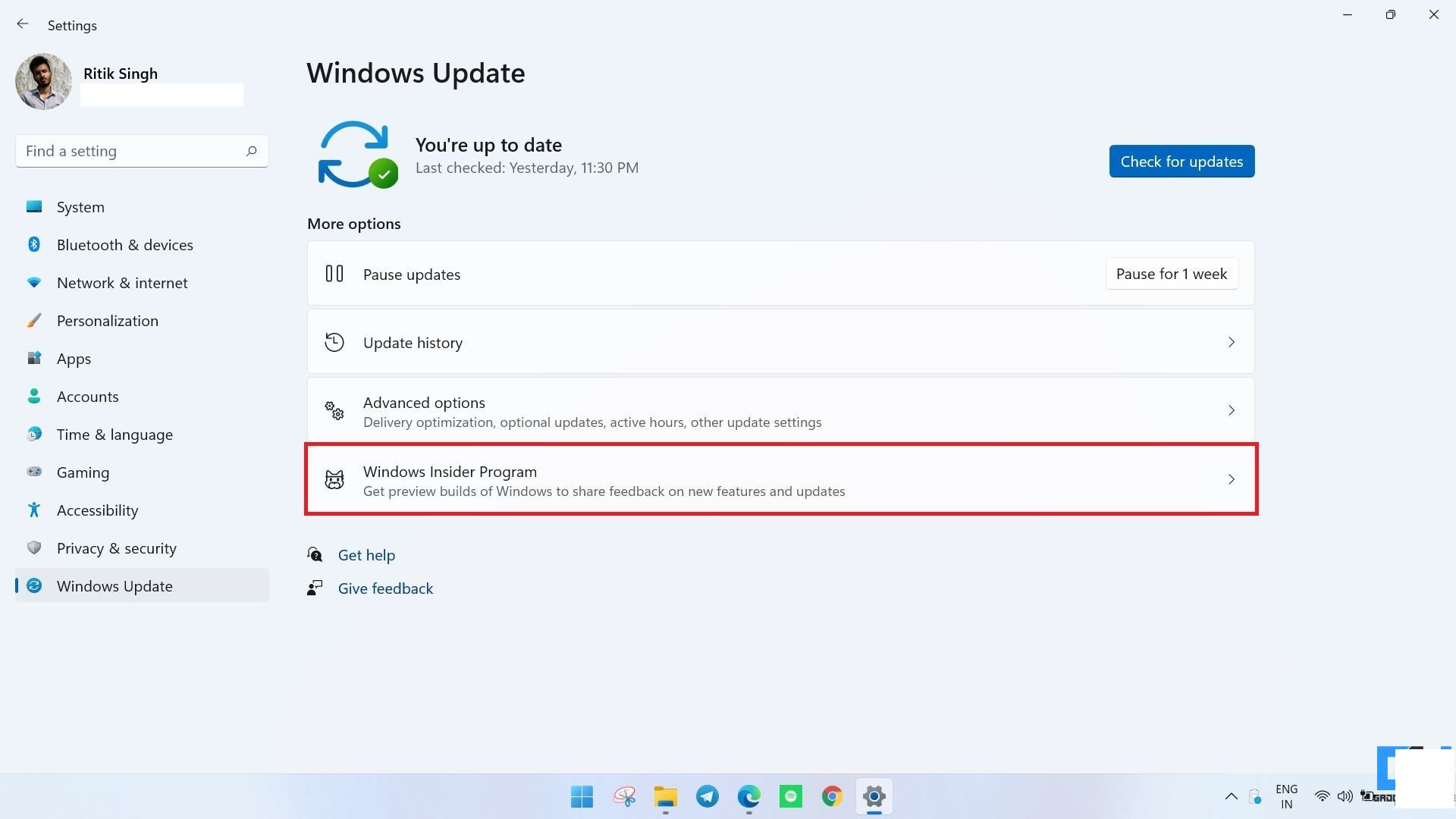Click Check for updates button
The width and height of the screenshot is (1456, 819).
click(x=1182, y=161)
